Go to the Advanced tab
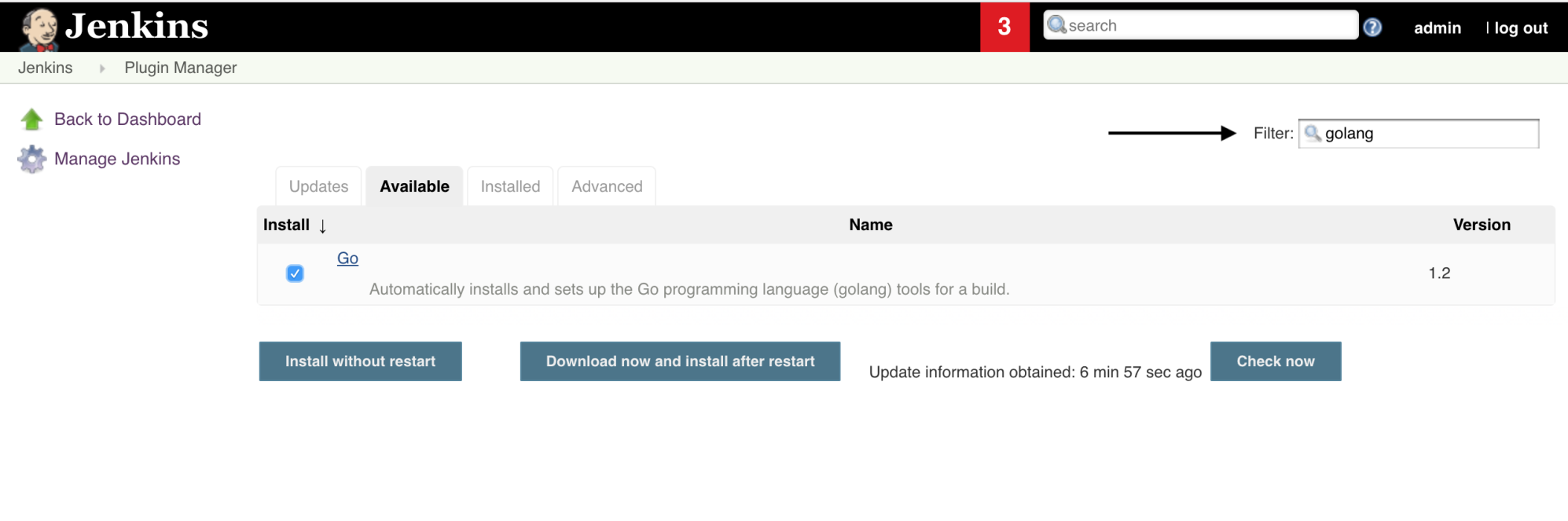This screenshot has height=521, width=1568. [x=607, y=186]
